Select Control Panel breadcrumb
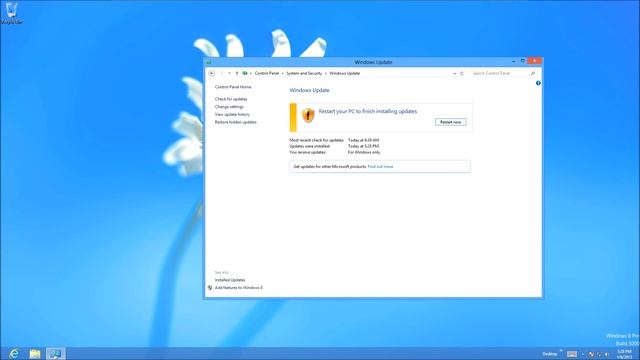The width and height of the screenshot is (640, 360). click(x=267, y=73)
